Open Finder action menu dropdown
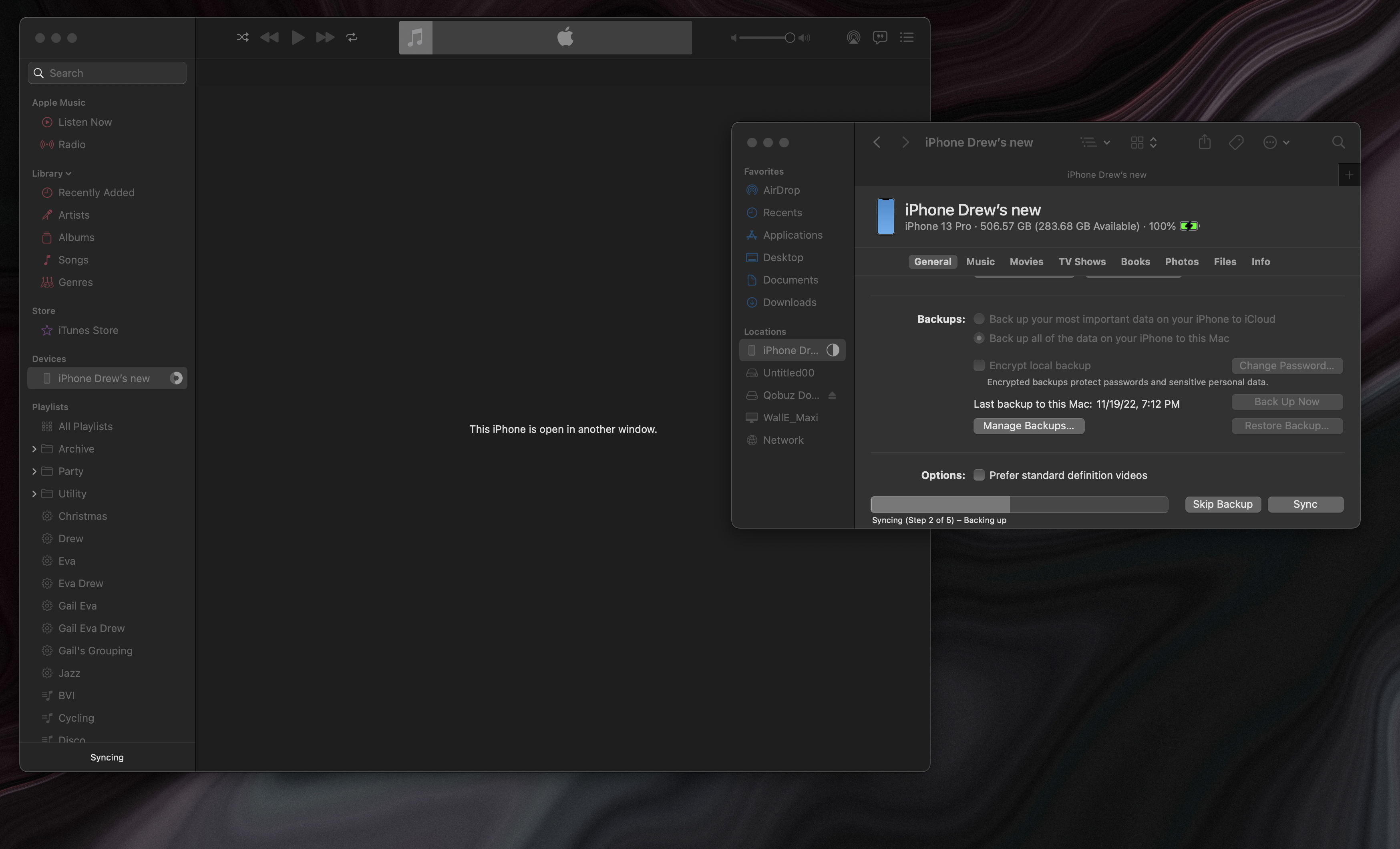 (1275, 142)
